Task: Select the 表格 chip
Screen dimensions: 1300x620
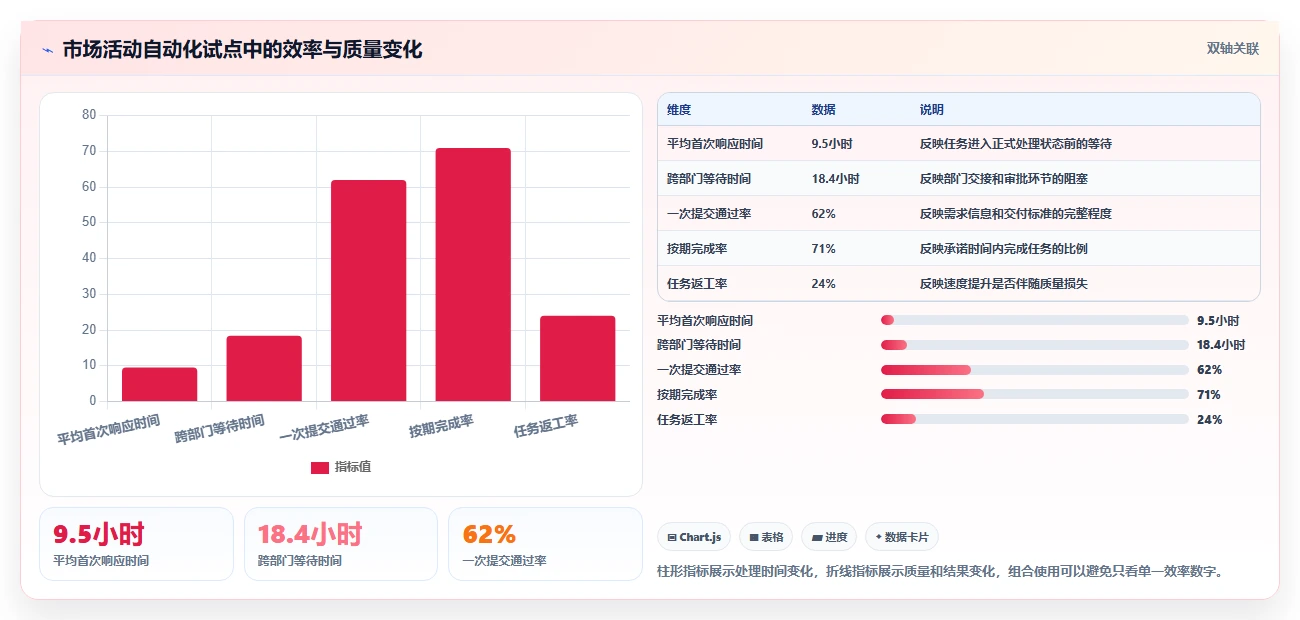Action: click(x=766, y=537)
